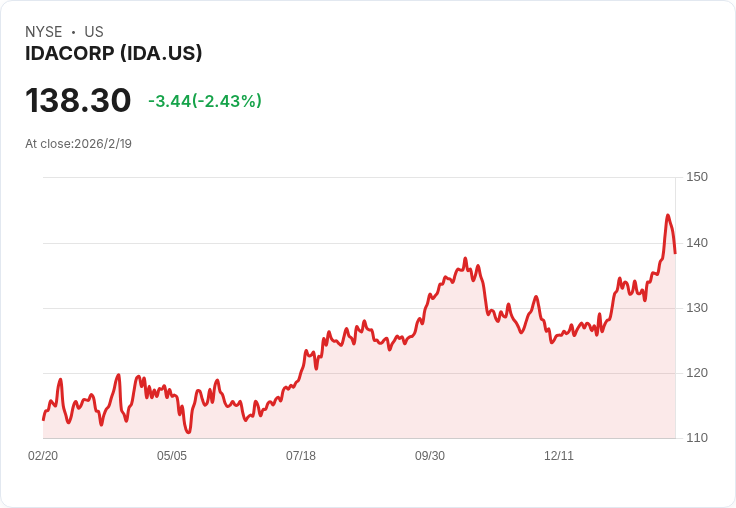The height and width of the screenshot is (508, 736).
Task: Click the At close:2026/2/19 date text
Action: (x=78, y=144)
